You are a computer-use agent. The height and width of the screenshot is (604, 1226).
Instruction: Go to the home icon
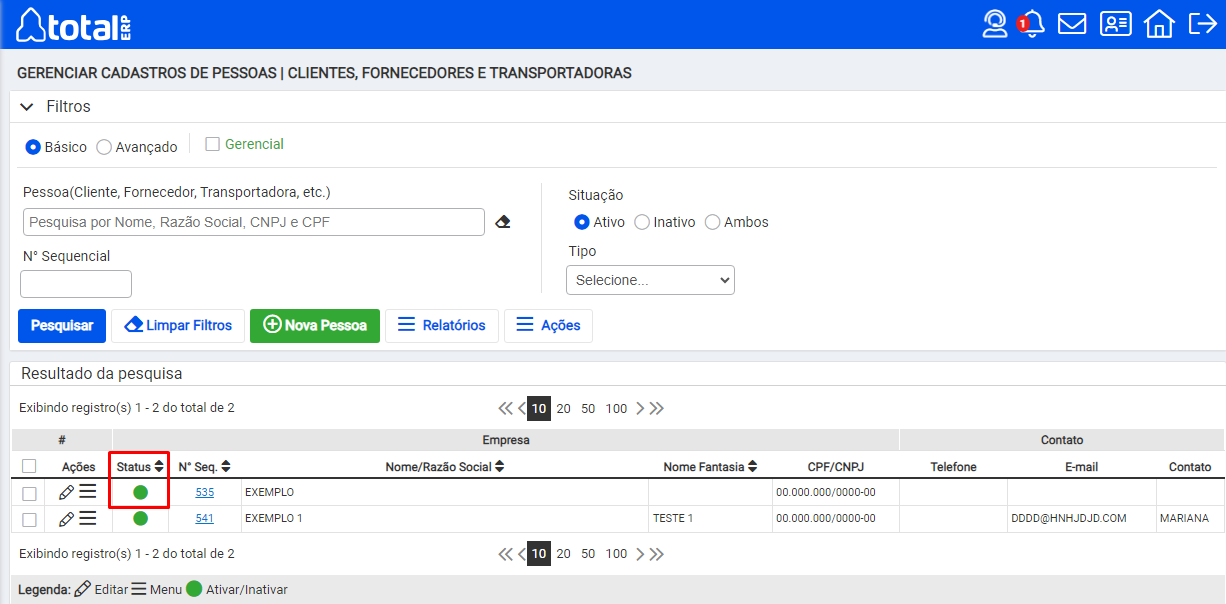coord(1159,23)
